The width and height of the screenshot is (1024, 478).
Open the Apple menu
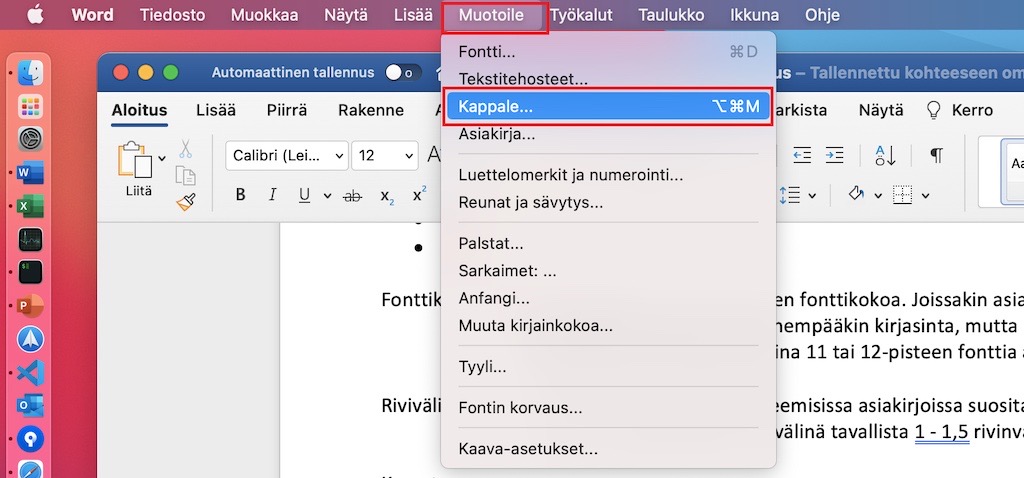coord(35,14)
